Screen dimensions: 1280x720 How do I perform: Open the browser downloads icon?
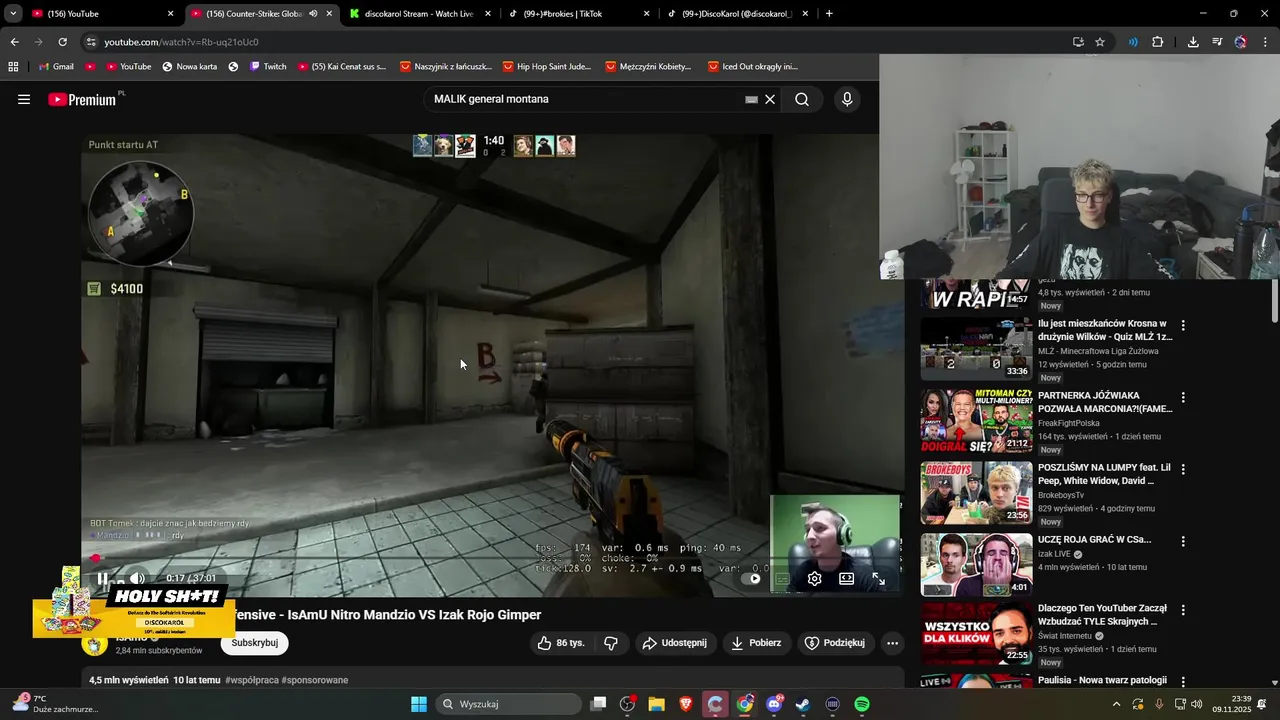[1193, 42]
